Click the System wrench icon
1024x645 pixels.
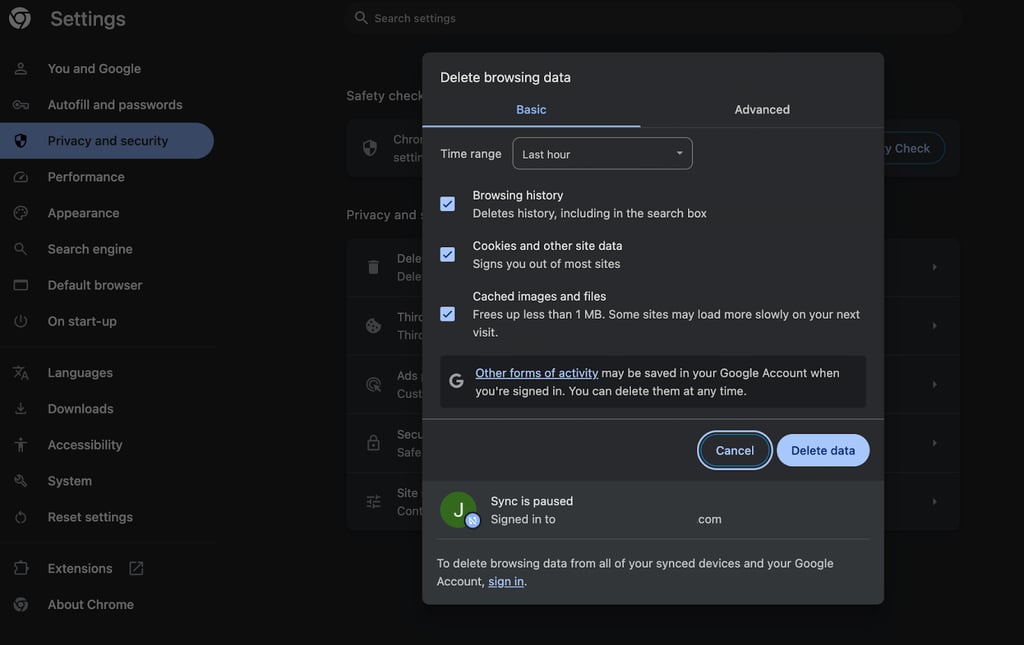tap(21, 481)
